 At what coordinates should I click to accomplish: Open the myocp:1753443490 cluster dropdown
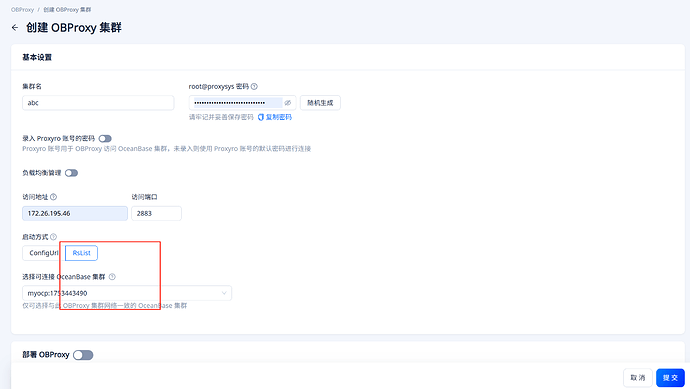coord(127,293)
